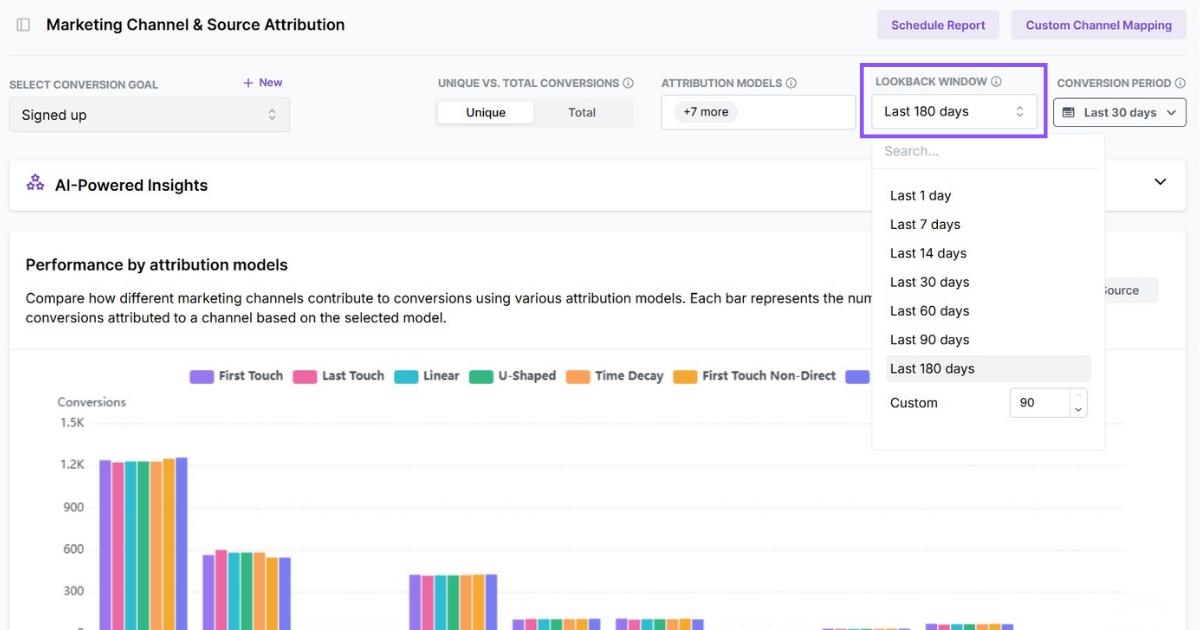
Task: Select Last 7 days option
Action: [x=925, y=224]
